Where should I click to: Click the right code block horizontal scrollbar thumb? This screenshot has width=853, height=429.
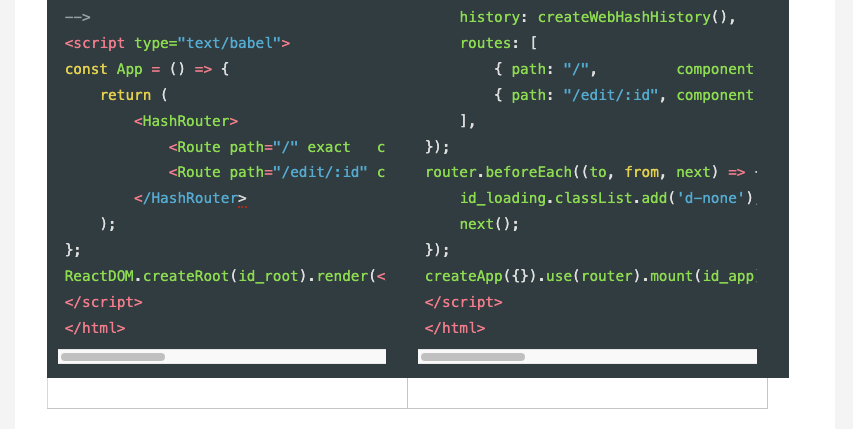click(473, 357)
